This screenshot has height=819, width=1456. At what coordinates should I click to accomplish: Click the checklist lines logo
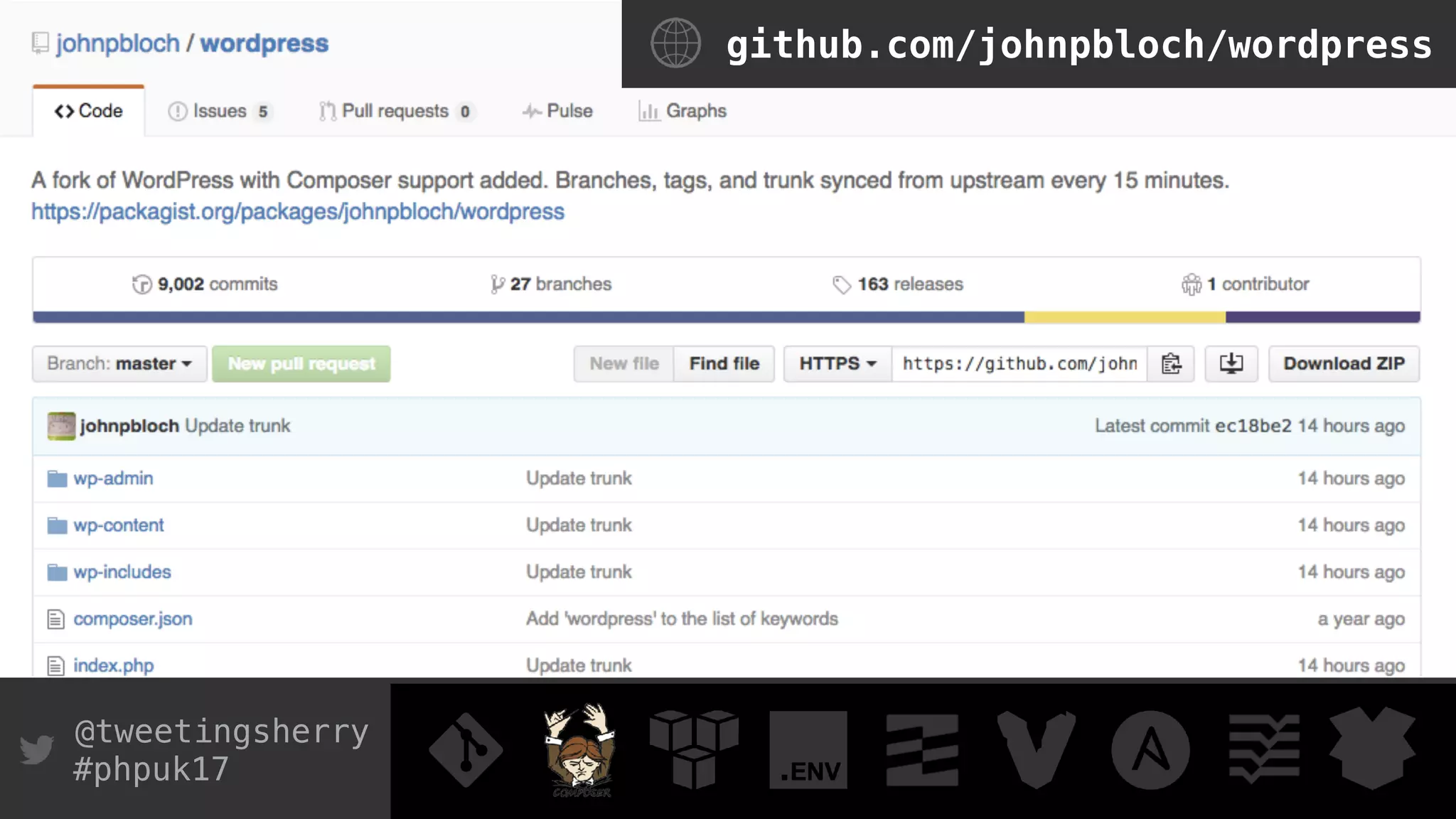[x=1264, y=749]
